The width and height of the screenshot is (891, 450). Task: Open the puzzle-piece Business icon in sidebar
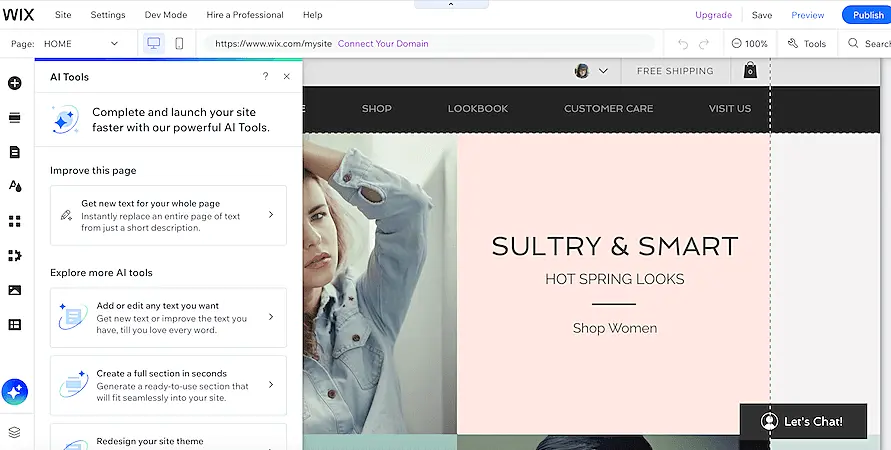[x=15, y=256]
